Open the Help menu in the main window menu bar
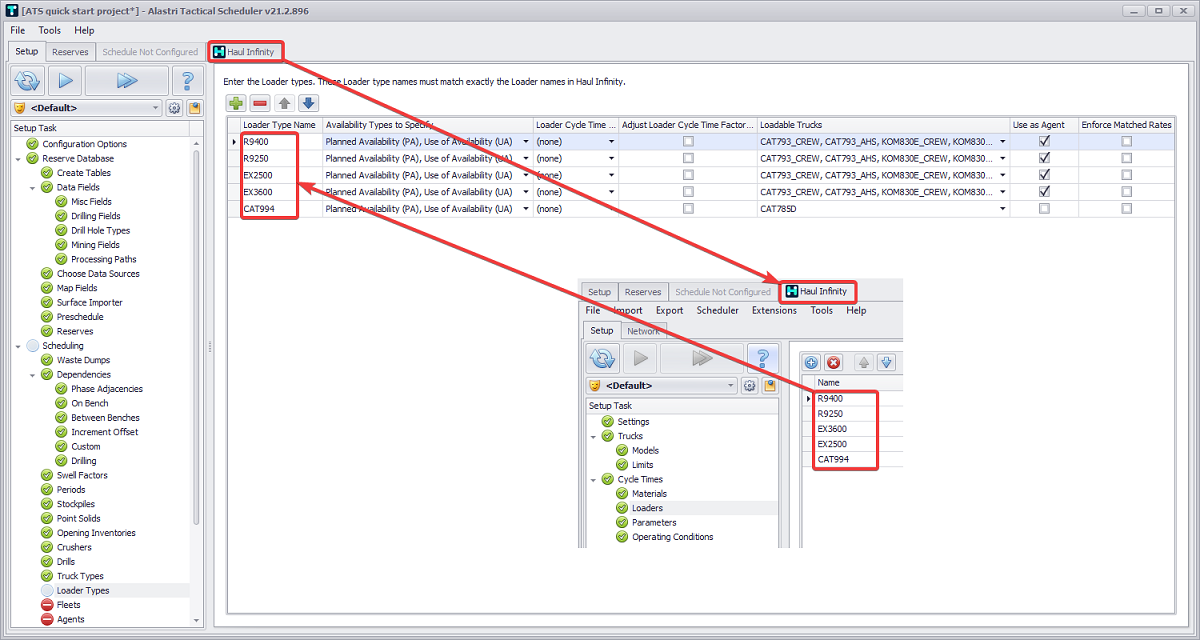 tap(84, 30)
